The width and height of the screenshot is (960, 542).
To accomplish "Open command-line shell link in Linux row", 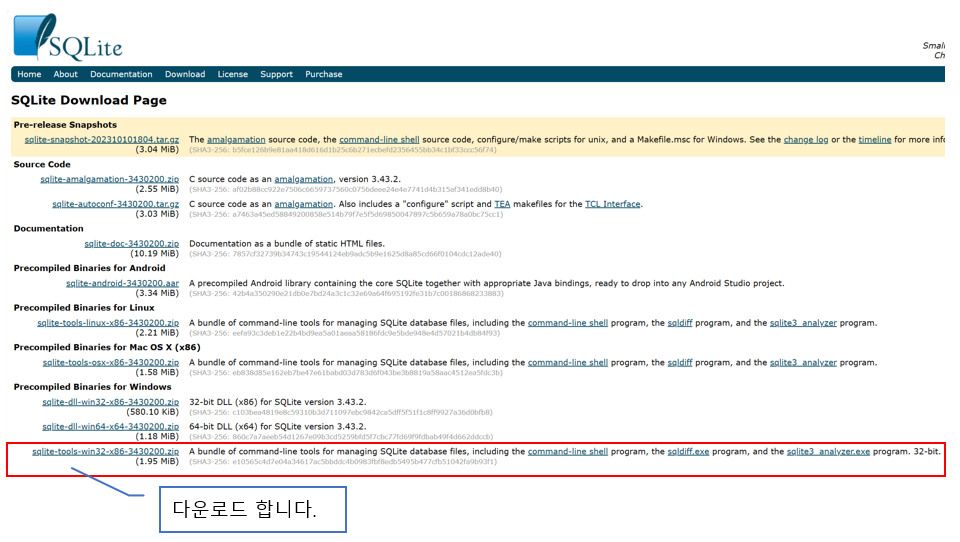I will [x=568, y=323].
